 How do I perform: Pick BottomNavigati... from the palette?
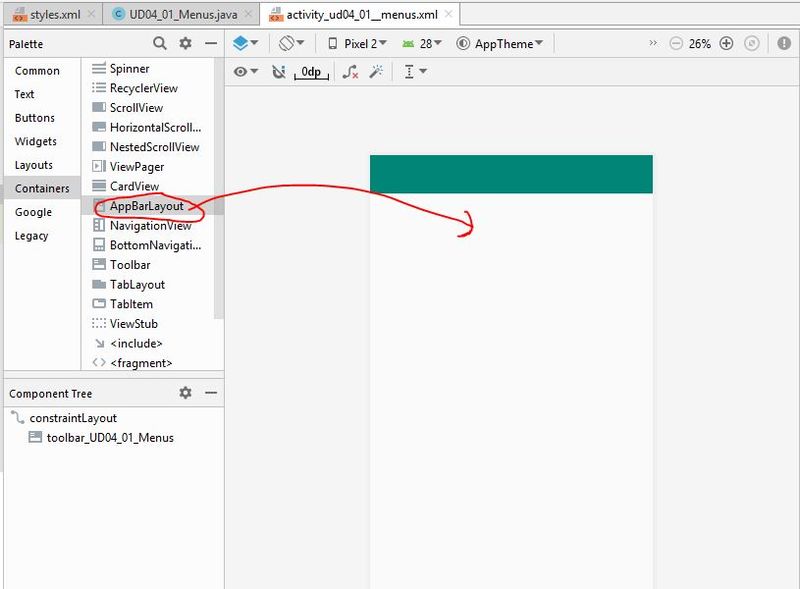(148, 246)
